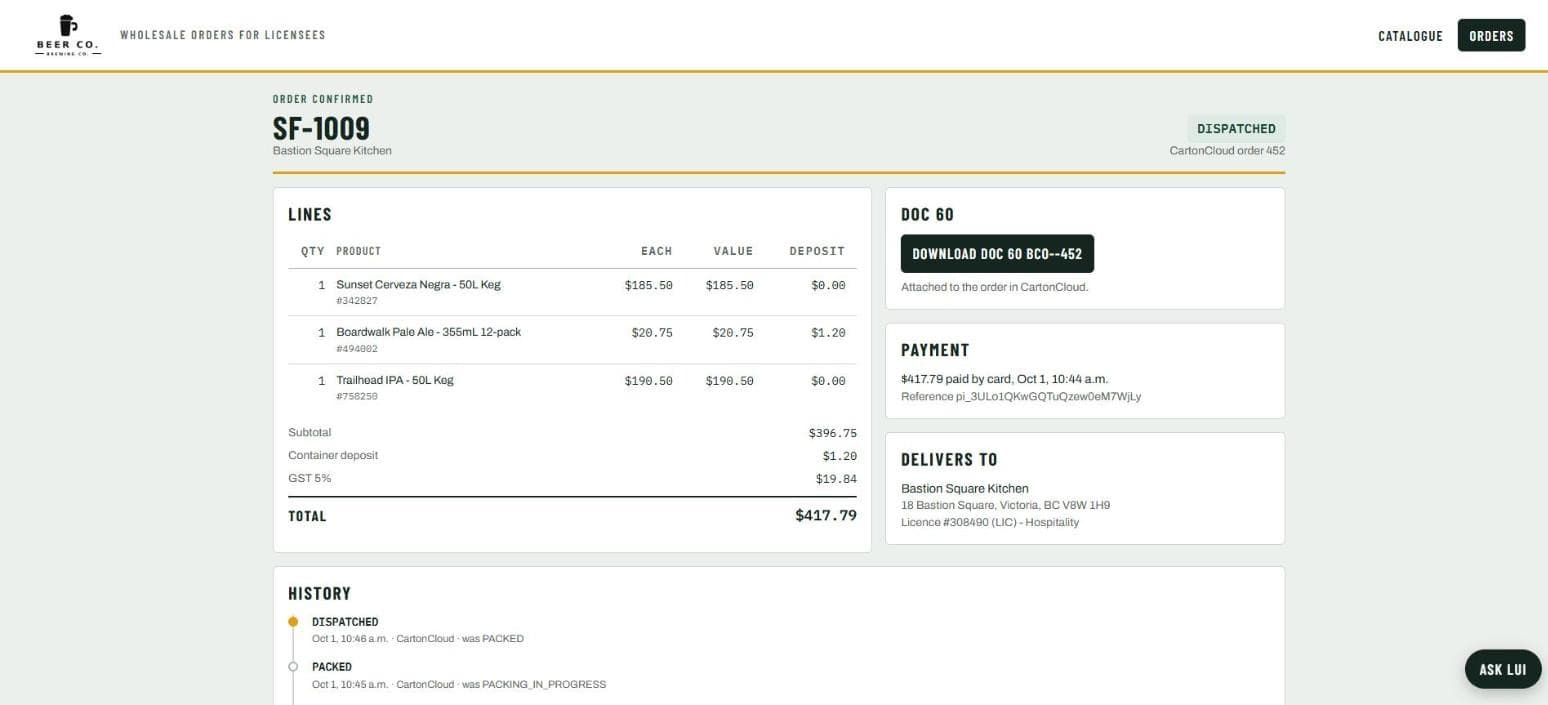Click the total amount $417.79
The width and height of the screenshot is (1548, 705).
pos(826,516)
